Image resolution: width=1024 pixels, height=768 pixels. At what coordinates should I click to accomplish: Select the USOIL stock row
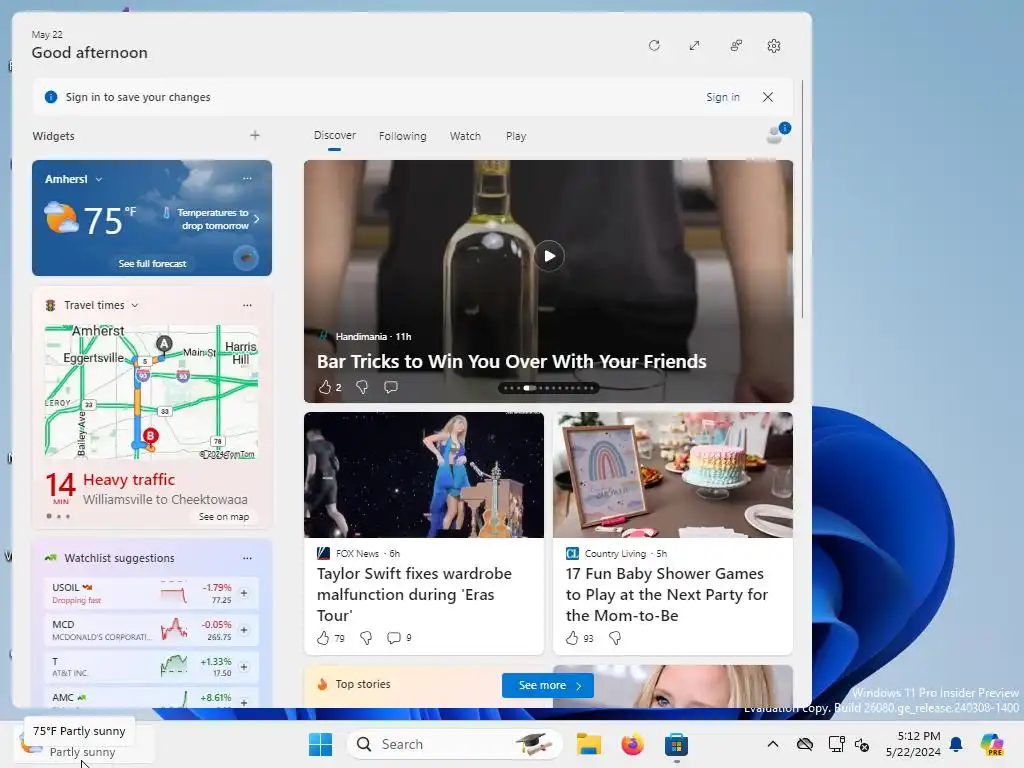click(151, 593)
